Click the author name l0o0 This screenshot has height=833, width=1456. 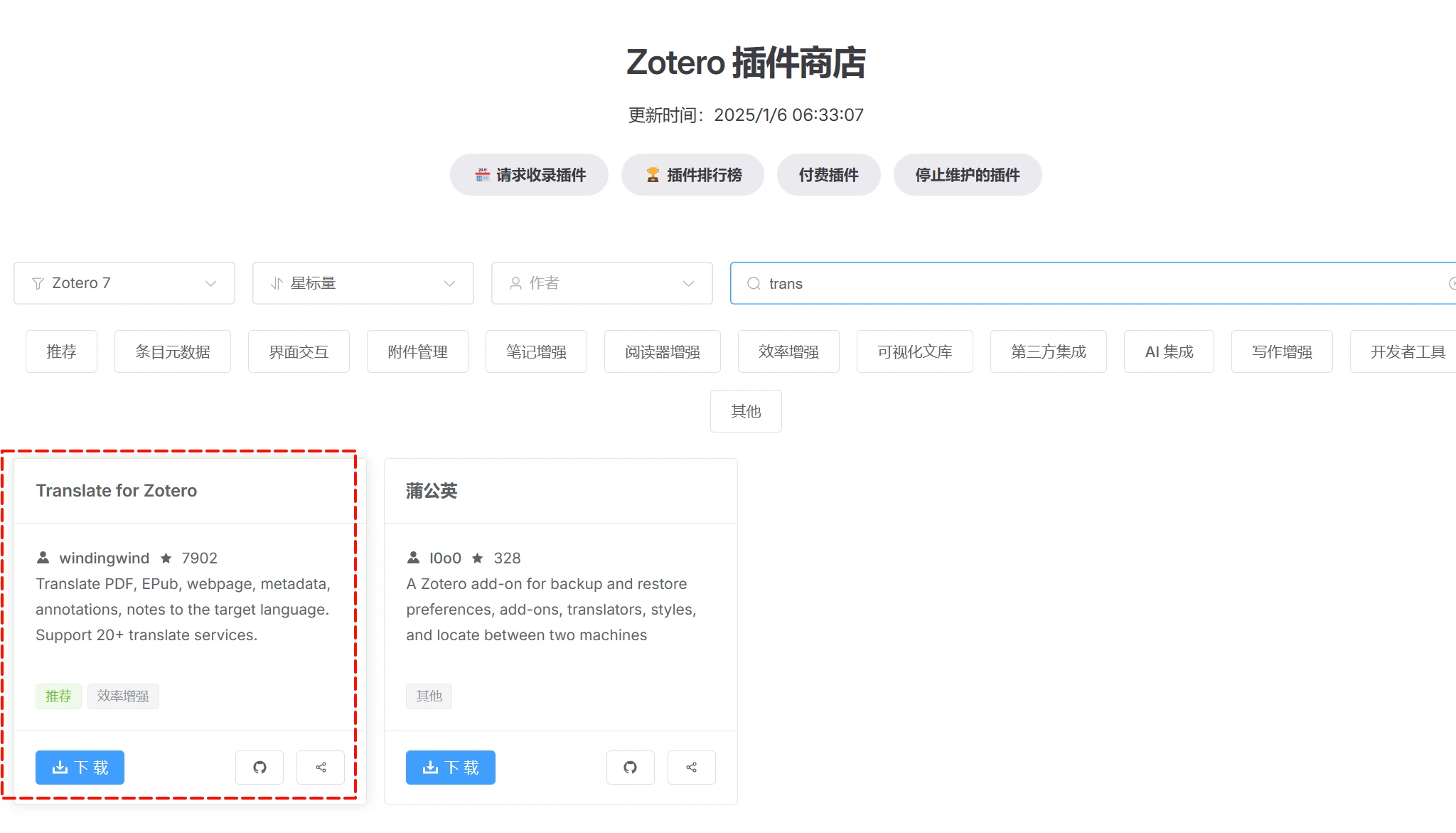pyautogui.click(x=445, y=558)
